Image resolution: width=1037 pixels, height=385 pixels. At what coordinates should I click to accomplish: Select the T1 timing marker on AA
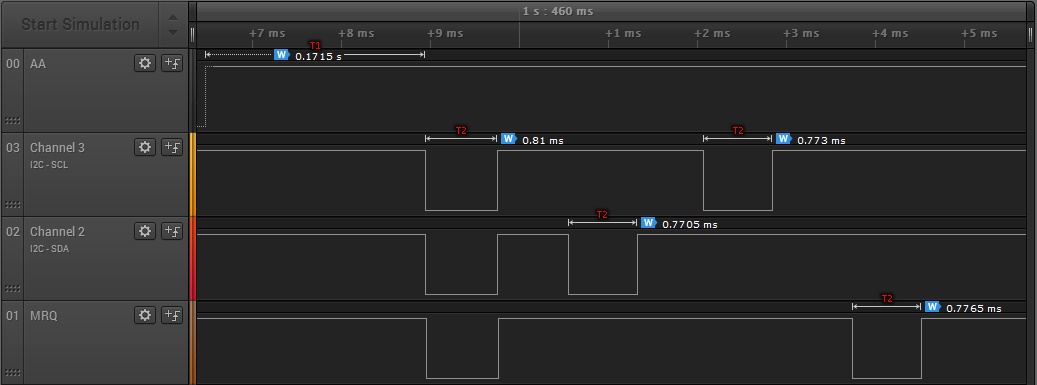pyautogui.click(x=315, y=46)
